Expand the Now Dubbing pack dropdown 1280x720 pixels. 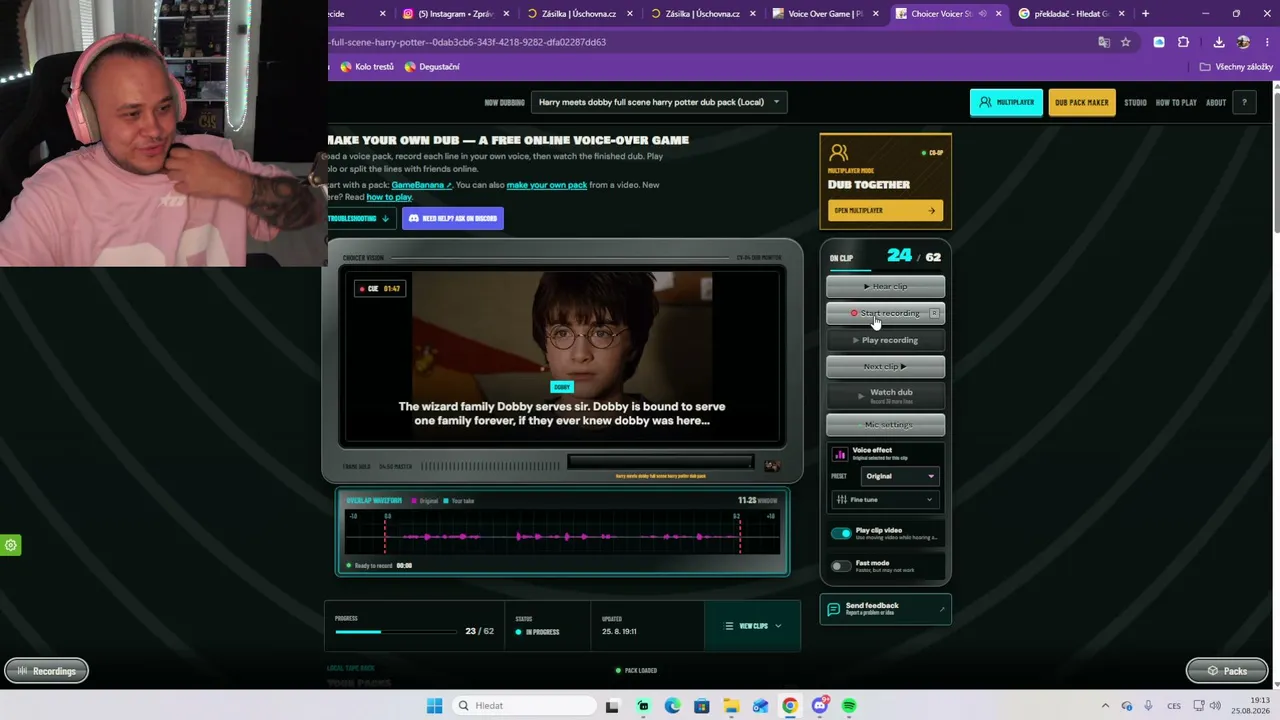pos(659,102)
